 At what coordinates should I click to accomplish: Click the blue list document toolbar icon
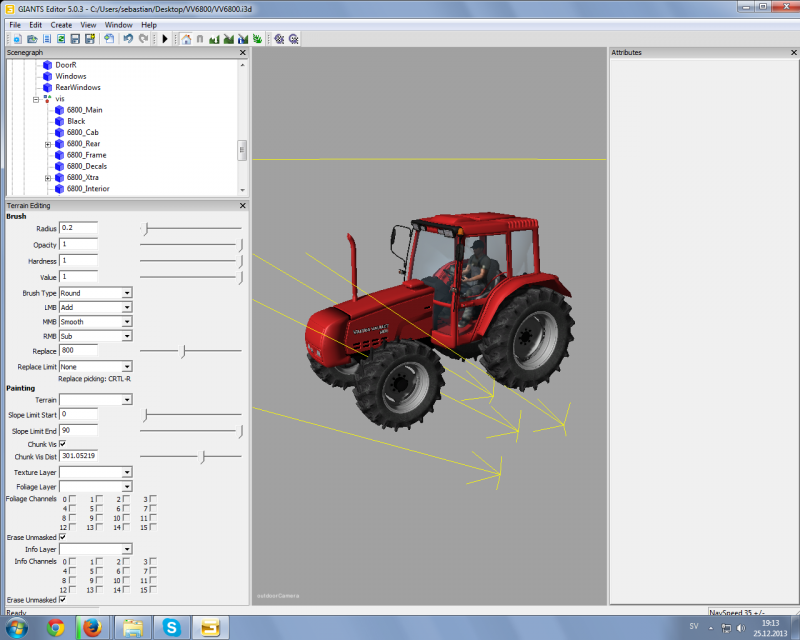coord(47,39)
